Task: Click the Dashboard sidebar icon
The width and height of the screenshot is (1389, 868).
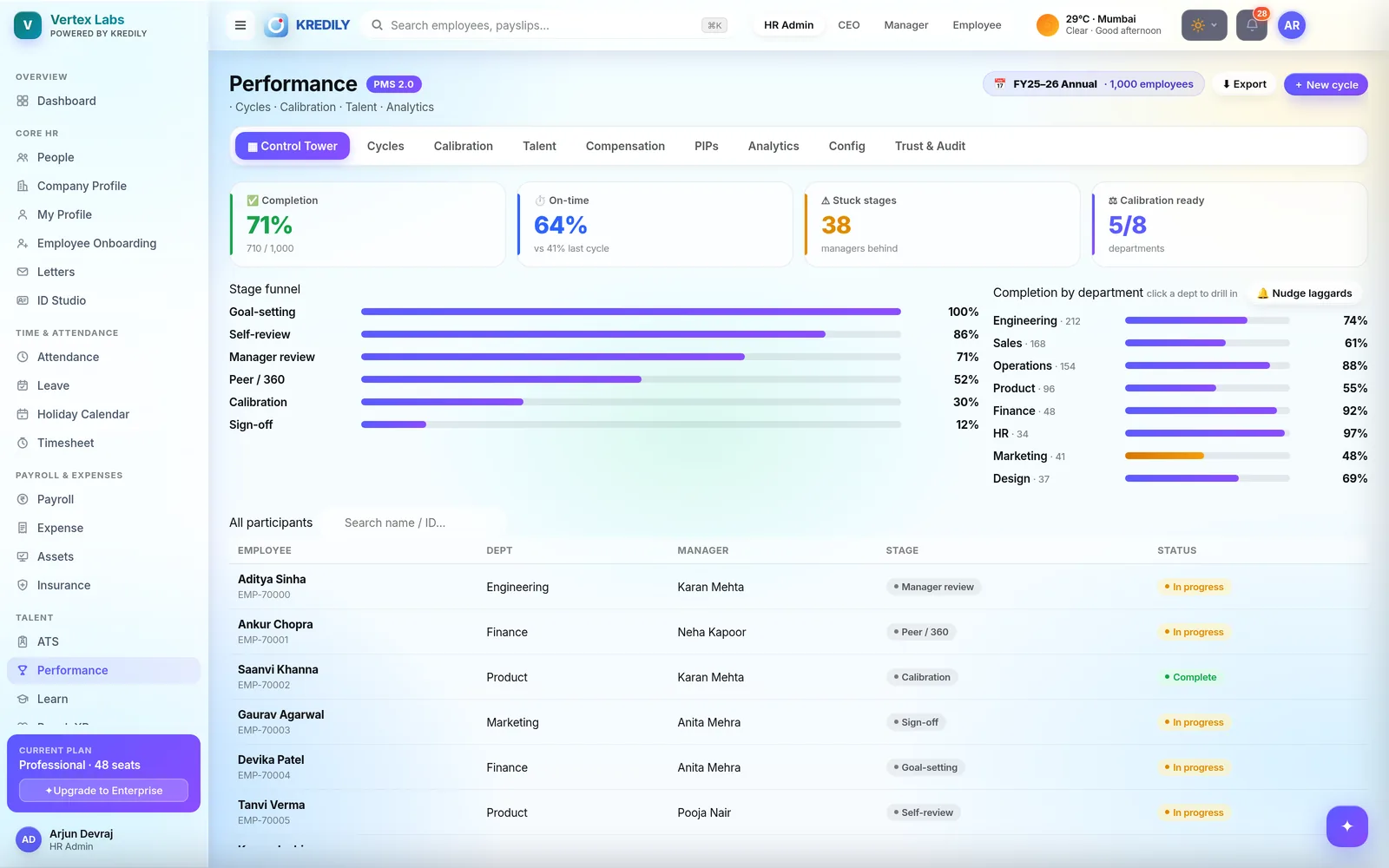Action: click(x=23, y=101)
